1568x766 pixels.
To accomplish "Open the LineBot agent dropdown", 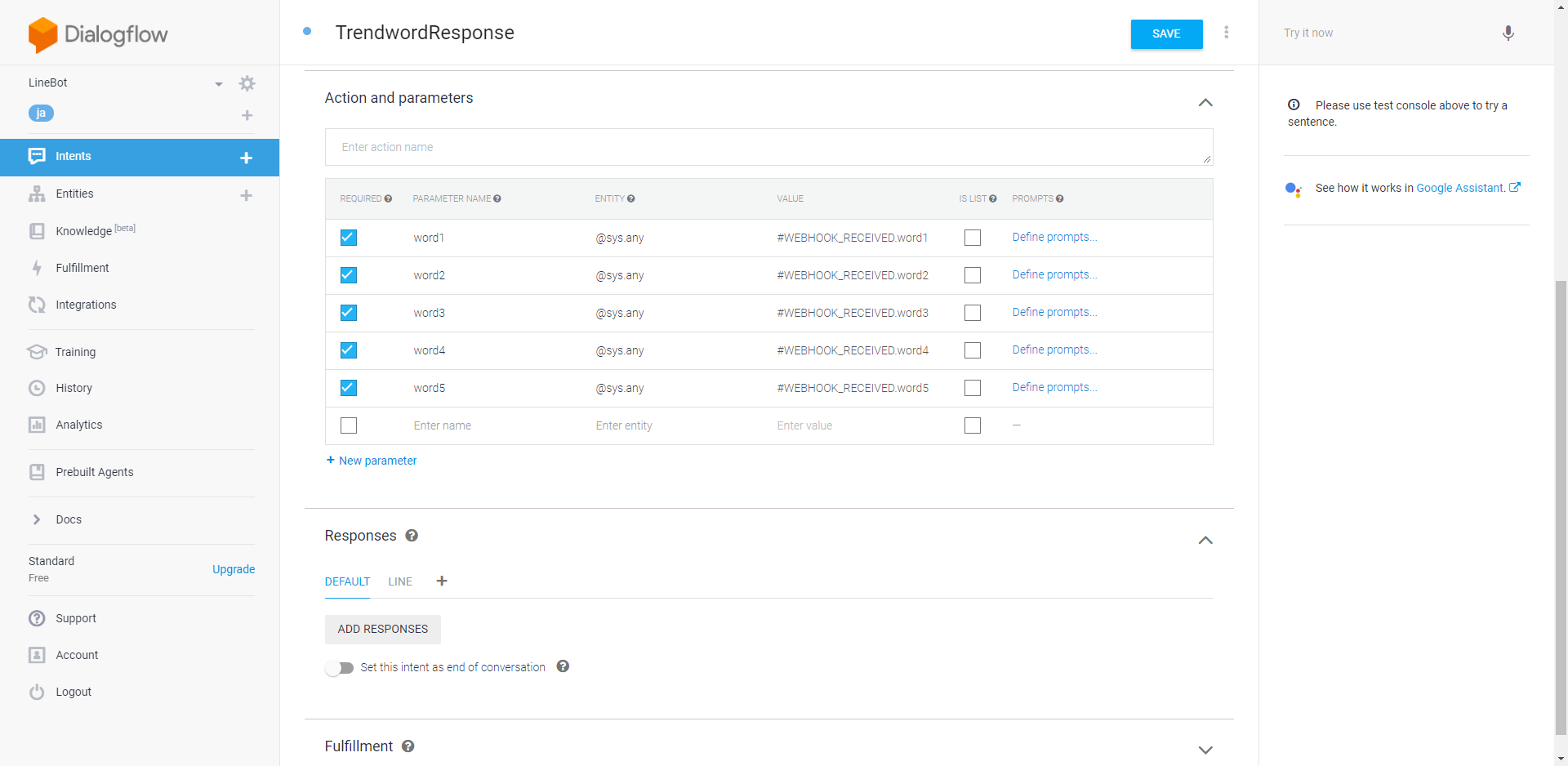I will [x=218, y=83].
